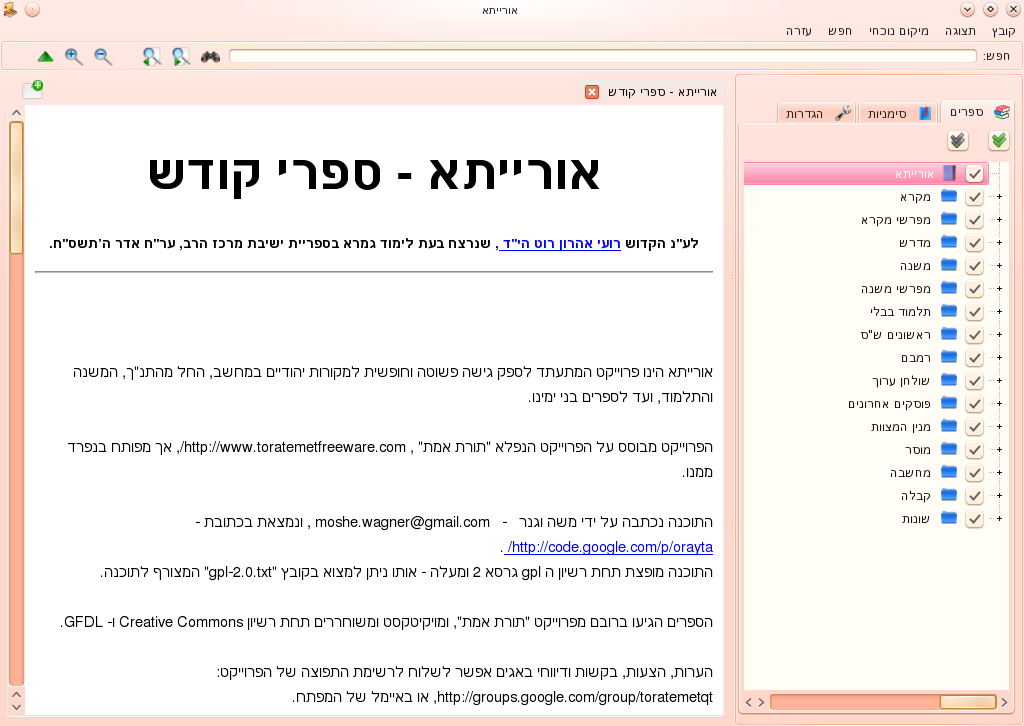This screenshot has height=726, width=1024.
Task: Click the search forward in page icon
Action: tap(181, 57)
